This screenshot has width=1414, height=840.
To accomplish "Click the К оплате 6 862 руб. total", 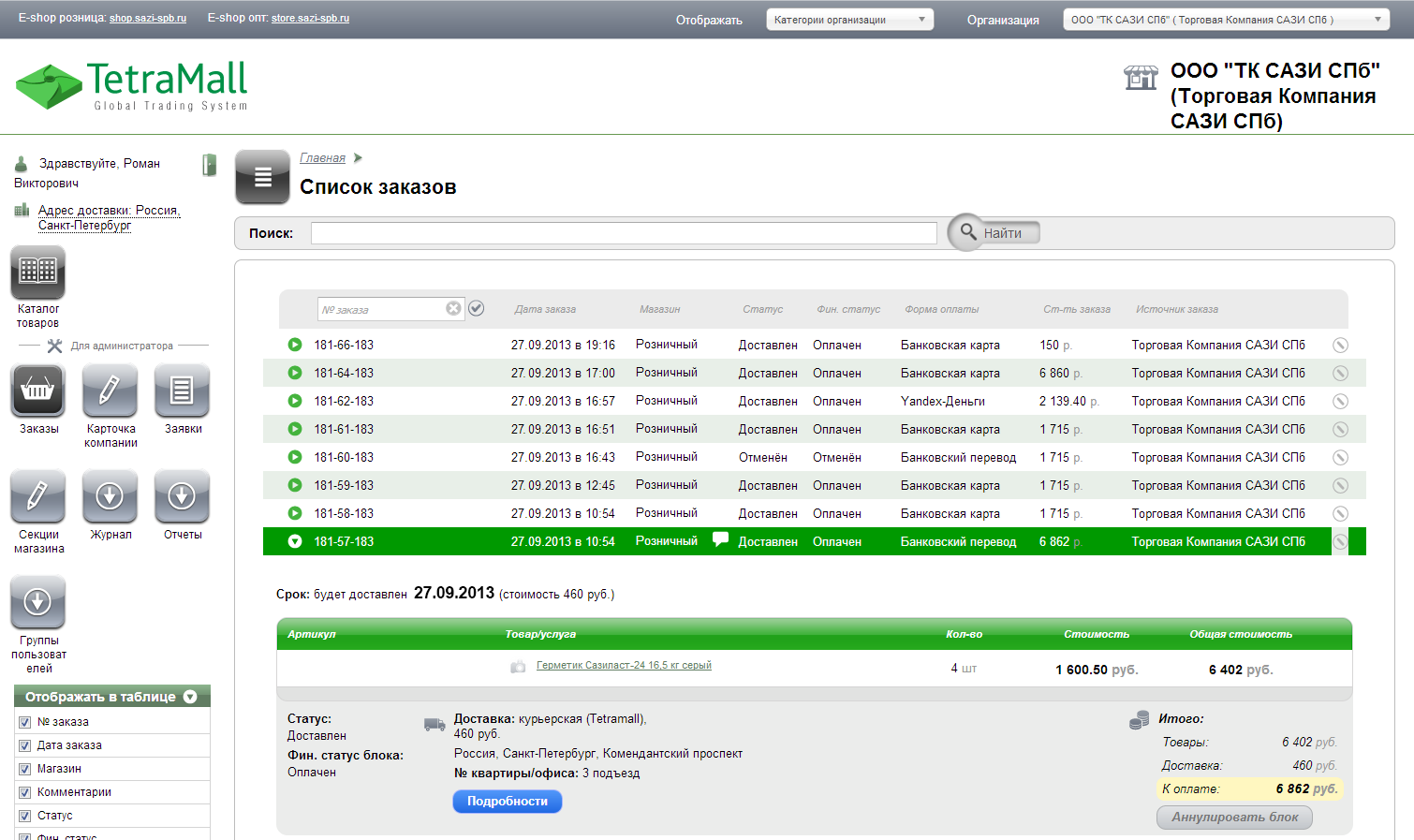I will 1250,788.
